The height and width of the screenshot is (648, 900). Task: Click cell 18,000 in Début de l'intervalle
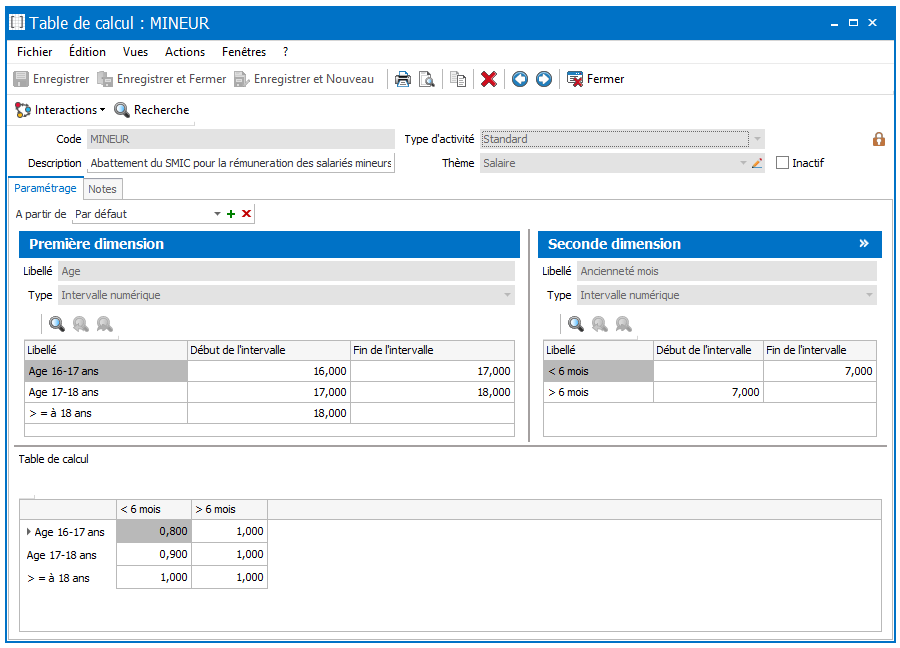click(269, 413)
